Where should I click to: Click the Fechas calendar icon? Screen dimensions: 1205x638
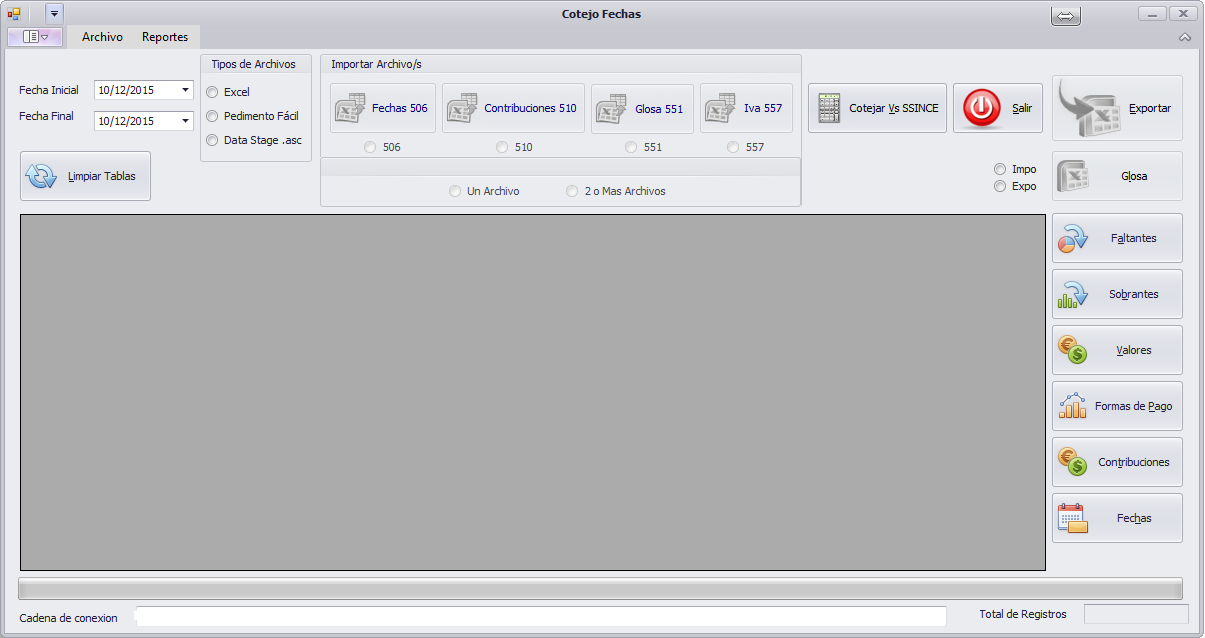coord(1072,518)
